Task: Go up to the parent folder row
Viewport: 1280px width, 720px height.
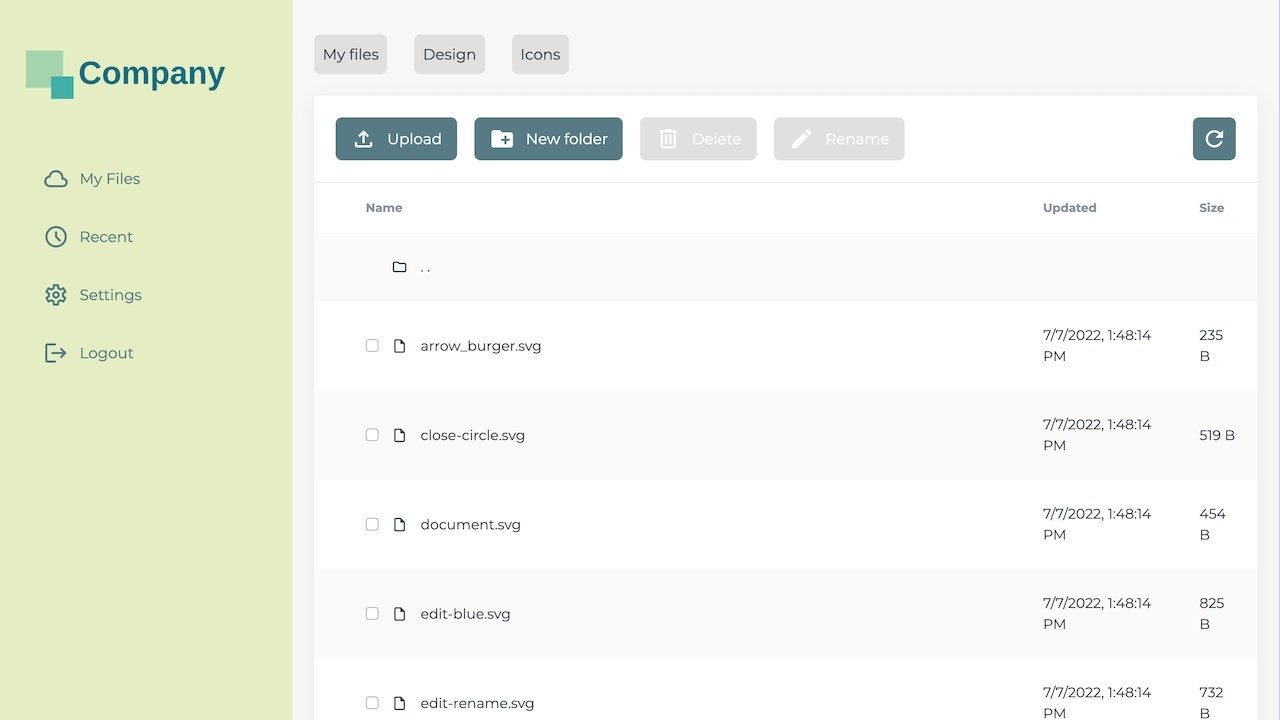Action: (x=785, y=267)
